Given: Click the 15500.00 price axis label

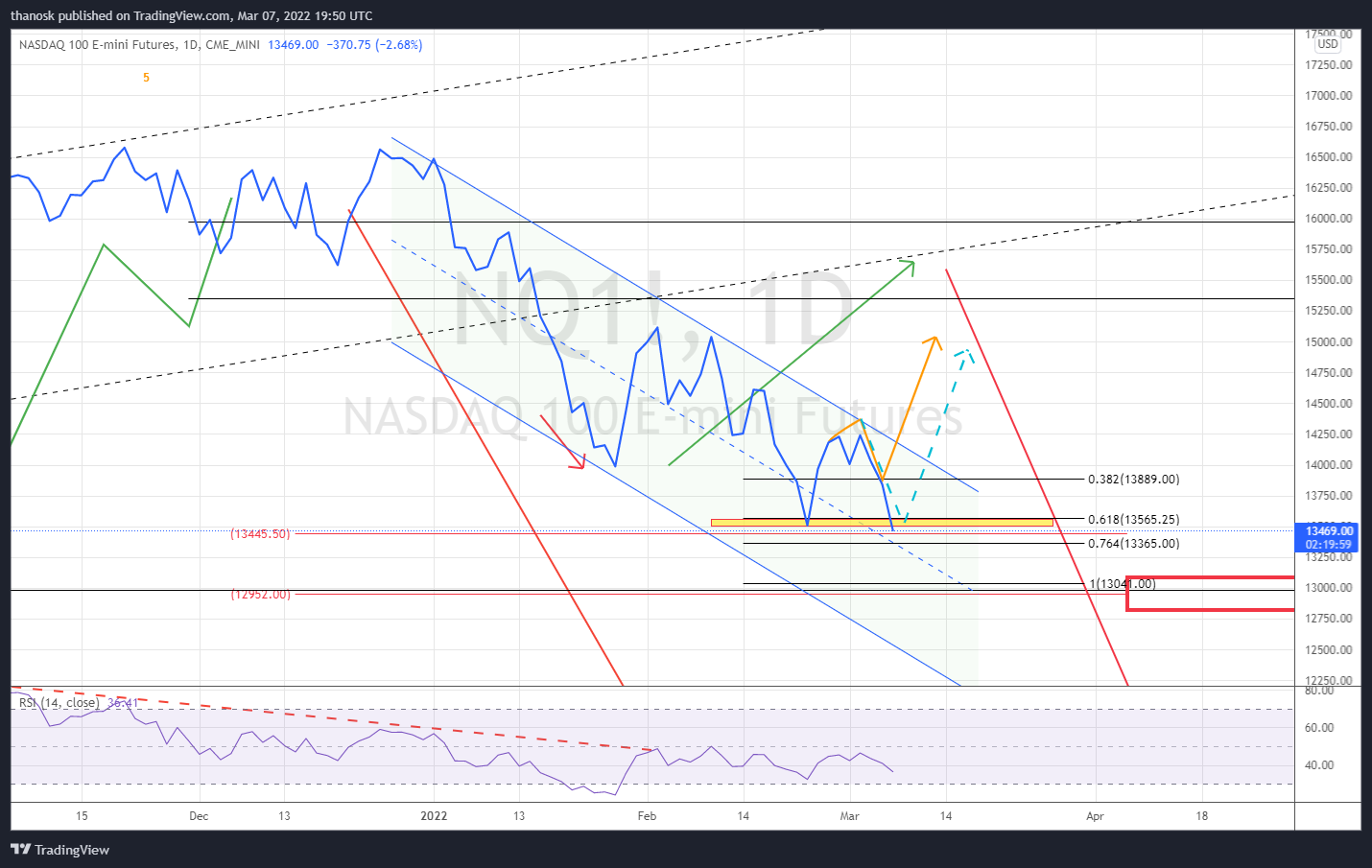Looking at the screenshot, I should click(1329, 280).
